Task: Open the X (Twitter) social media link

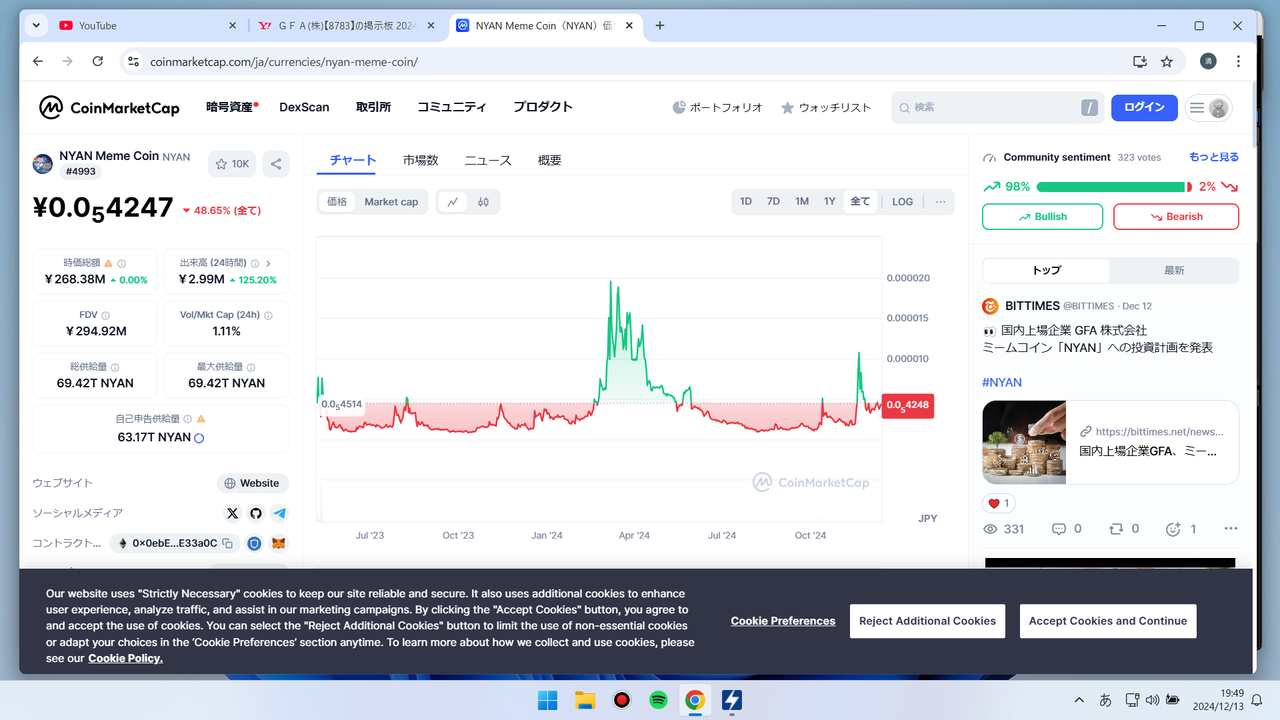Action: (x=232, y=513)
